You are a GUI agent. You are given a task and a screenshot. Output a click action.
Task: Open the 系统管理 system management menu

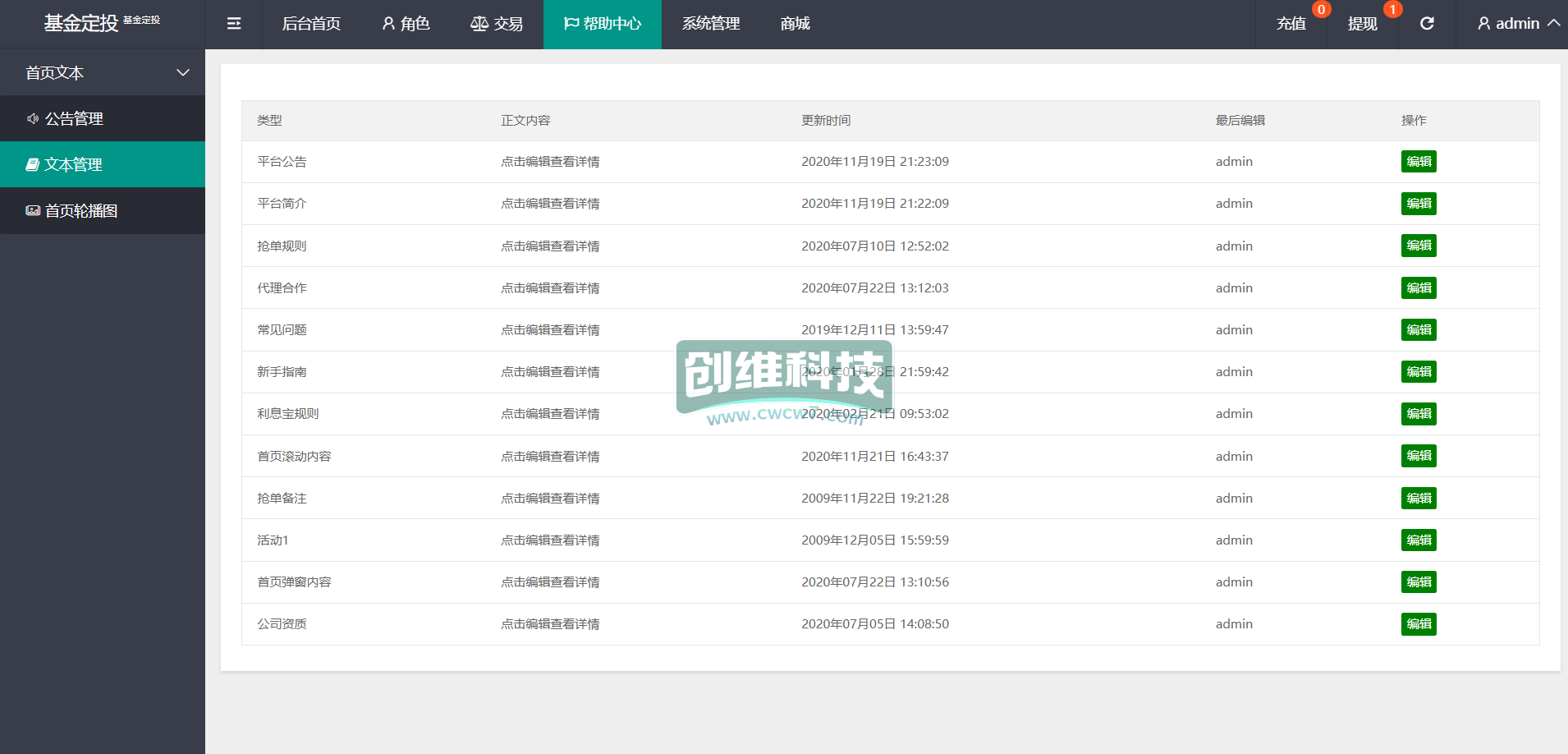click(x=711, y=24)
